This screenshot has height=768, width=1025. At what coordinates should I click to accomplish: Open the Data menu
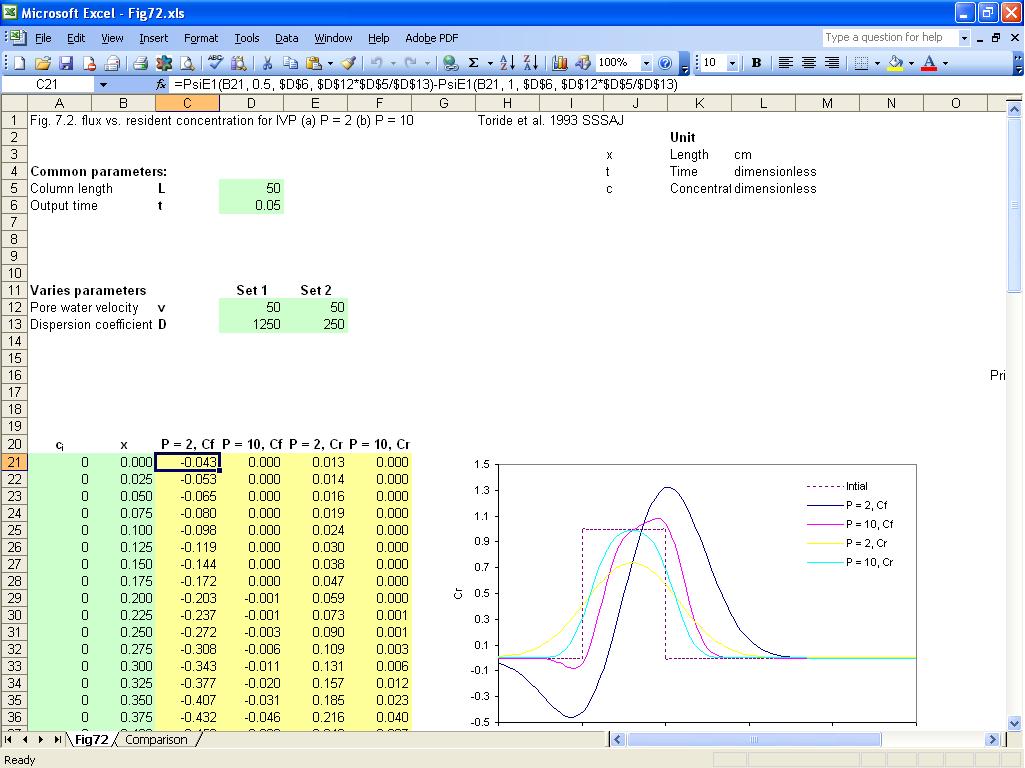[x=286, y=38]
